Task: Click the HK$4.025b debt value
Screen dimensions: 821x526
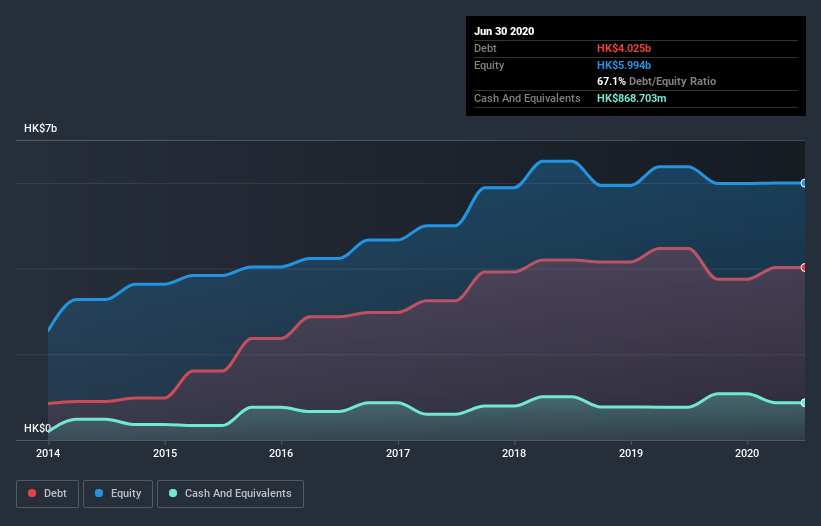Action: tap(624, 48)
